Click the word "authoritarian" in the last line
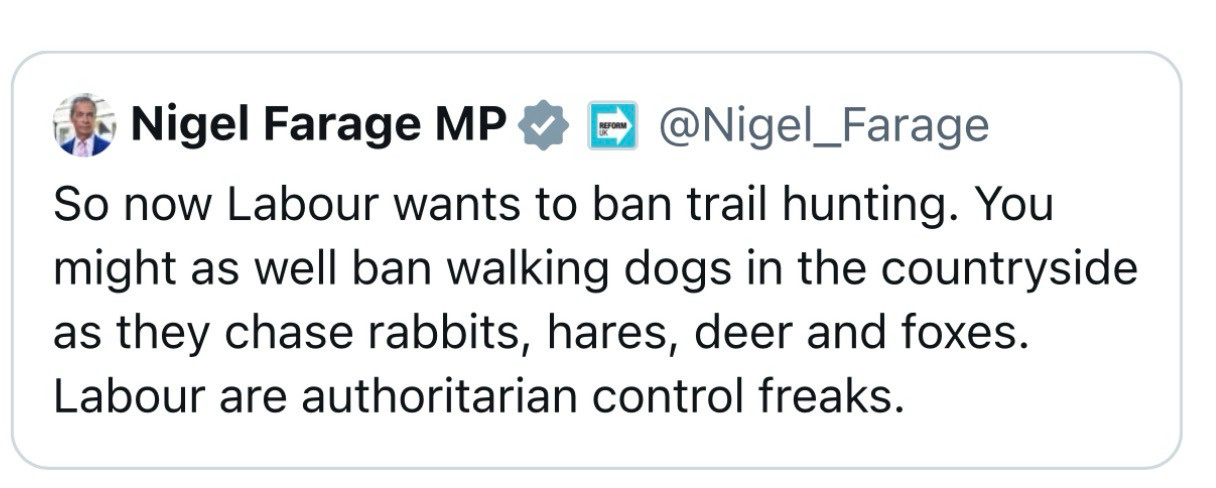Viewport: 1216px width, 488px height. [x=440, y=398]
